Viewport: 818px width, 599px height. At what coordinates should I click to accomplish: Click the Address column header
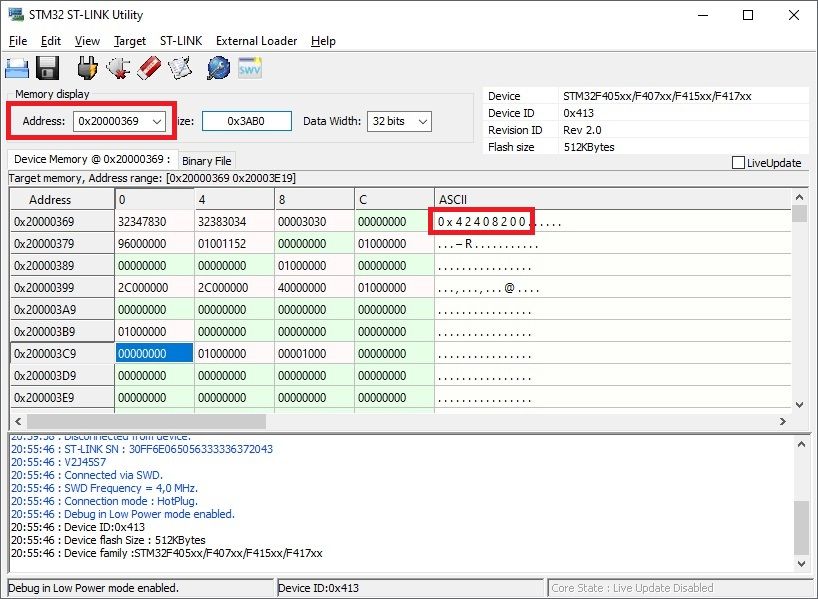(63, 199)
